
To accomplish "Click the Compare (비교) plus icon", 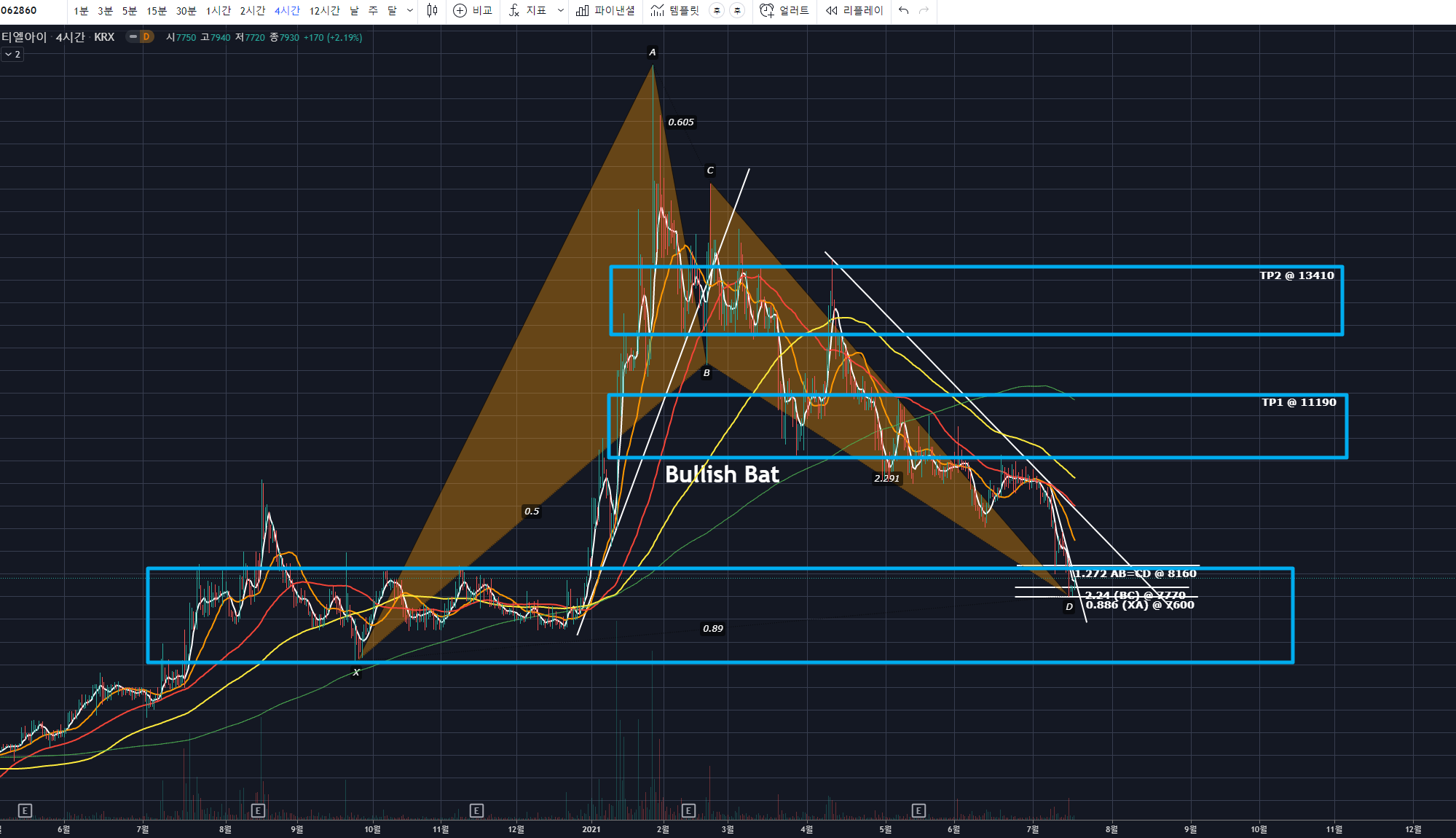I will (x=460, y=10).
